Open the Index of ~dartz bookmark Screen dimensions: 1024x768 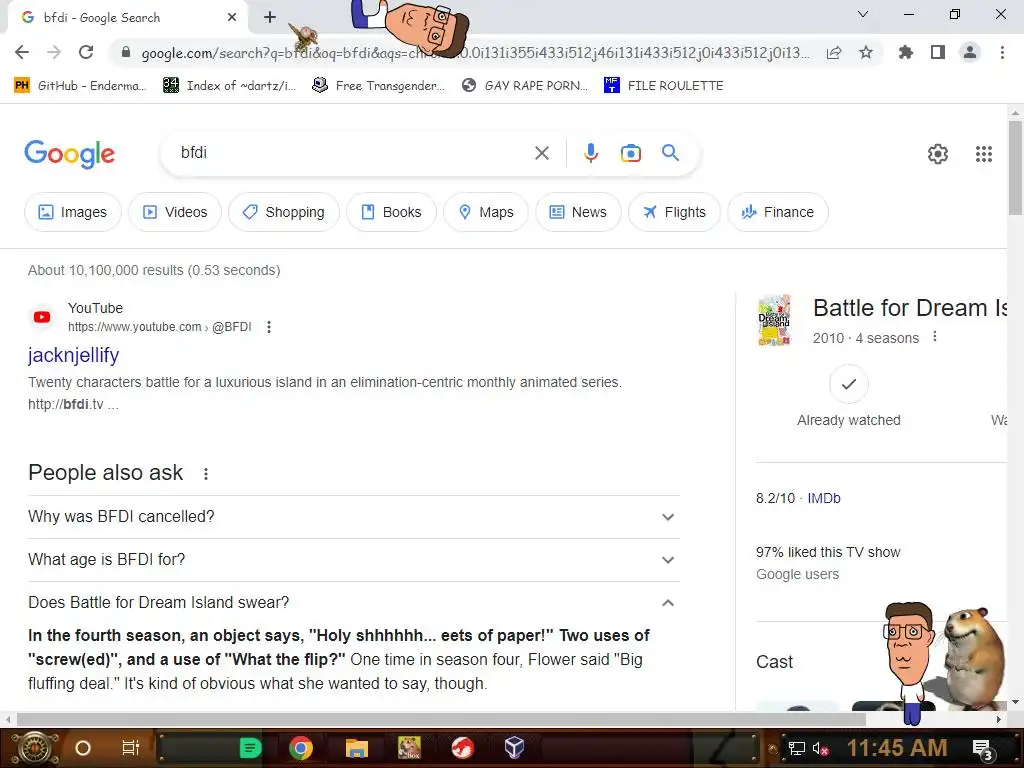pos(230,86)
